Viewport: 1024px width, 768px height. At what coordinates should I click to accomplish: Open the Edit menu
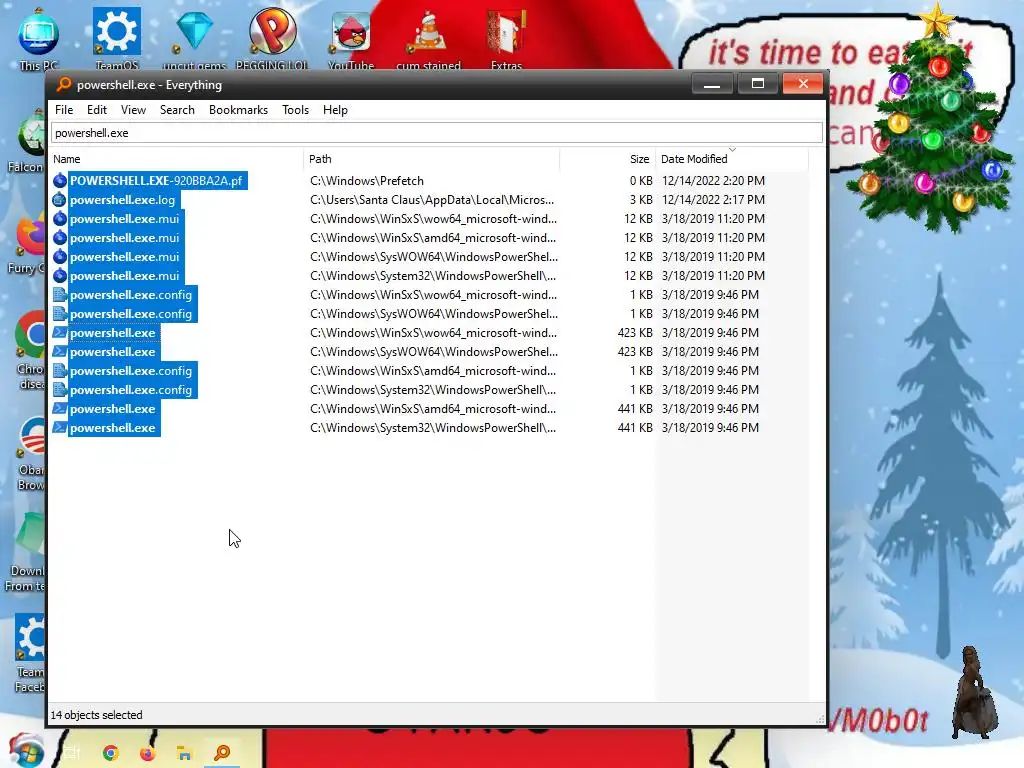tap(97, 110)
